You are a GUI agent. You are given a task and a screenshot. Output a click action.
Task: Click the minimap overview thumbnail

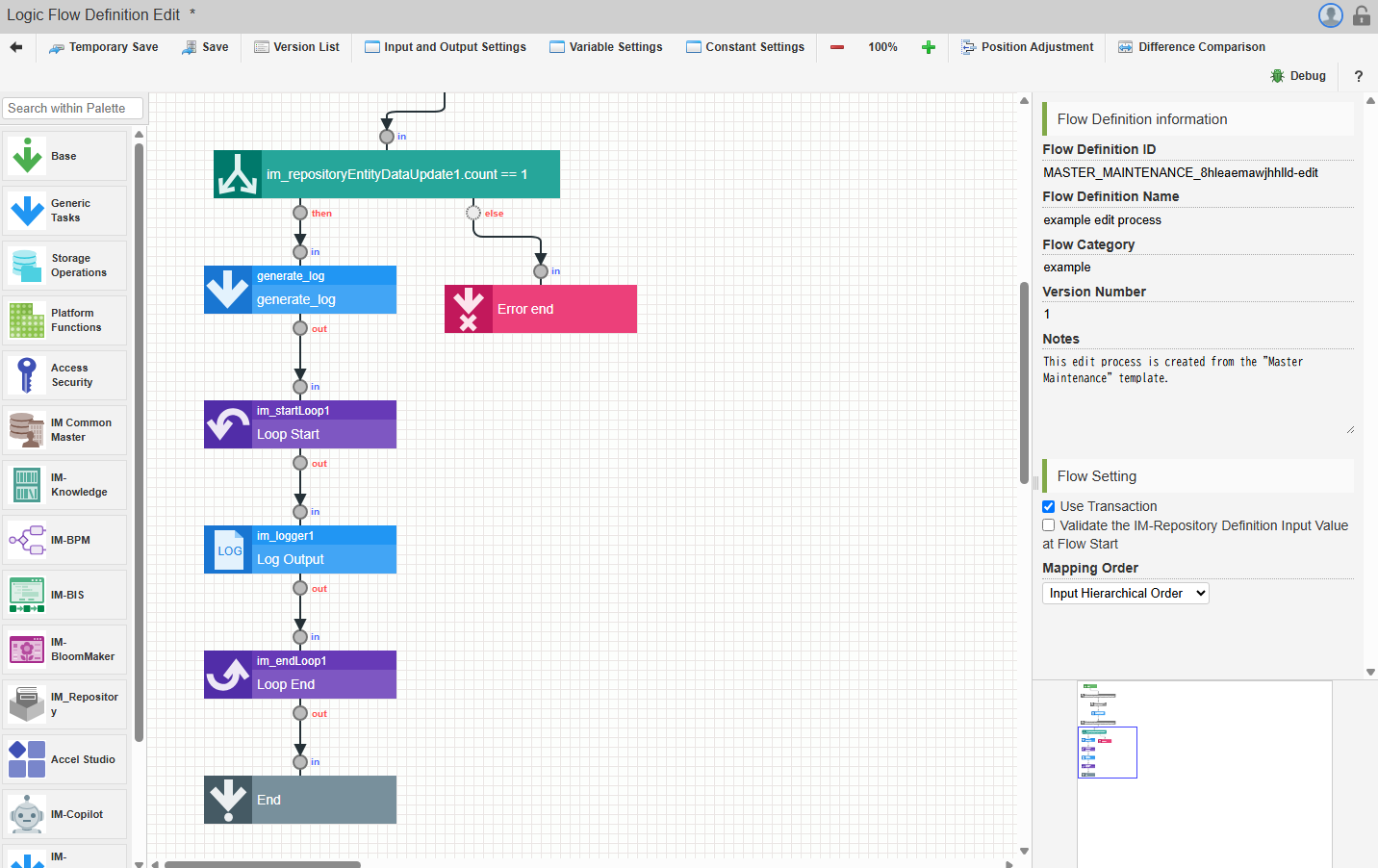pyautogui.click(x=1205, y=774)
